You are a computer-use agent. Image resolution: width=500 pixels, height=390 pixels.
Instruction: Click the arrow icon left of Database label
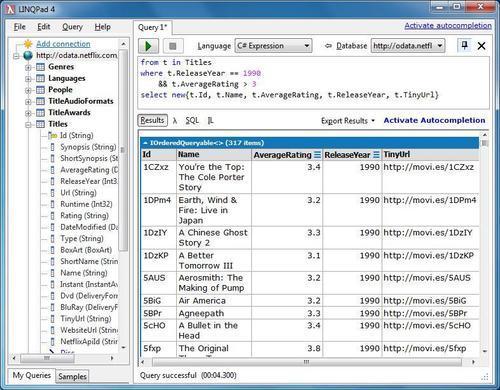(328, 46)
